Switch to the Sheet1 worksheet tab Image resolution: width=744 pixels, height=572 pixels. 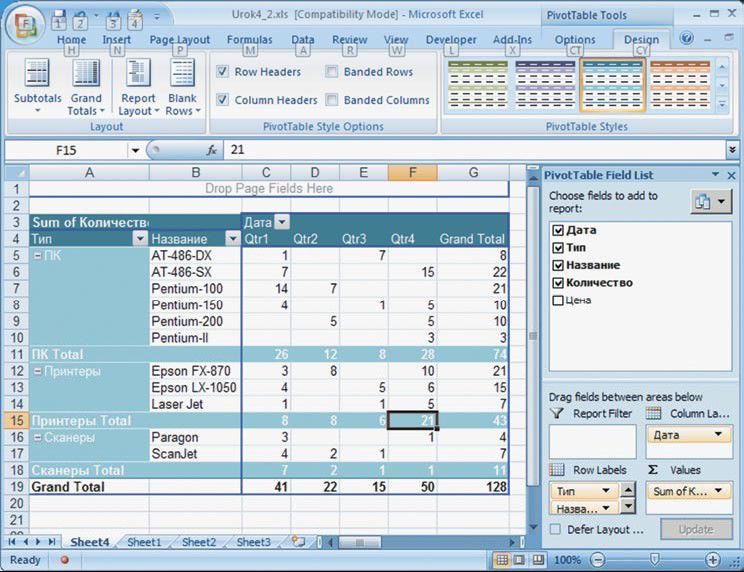click(x=144, y=542)
